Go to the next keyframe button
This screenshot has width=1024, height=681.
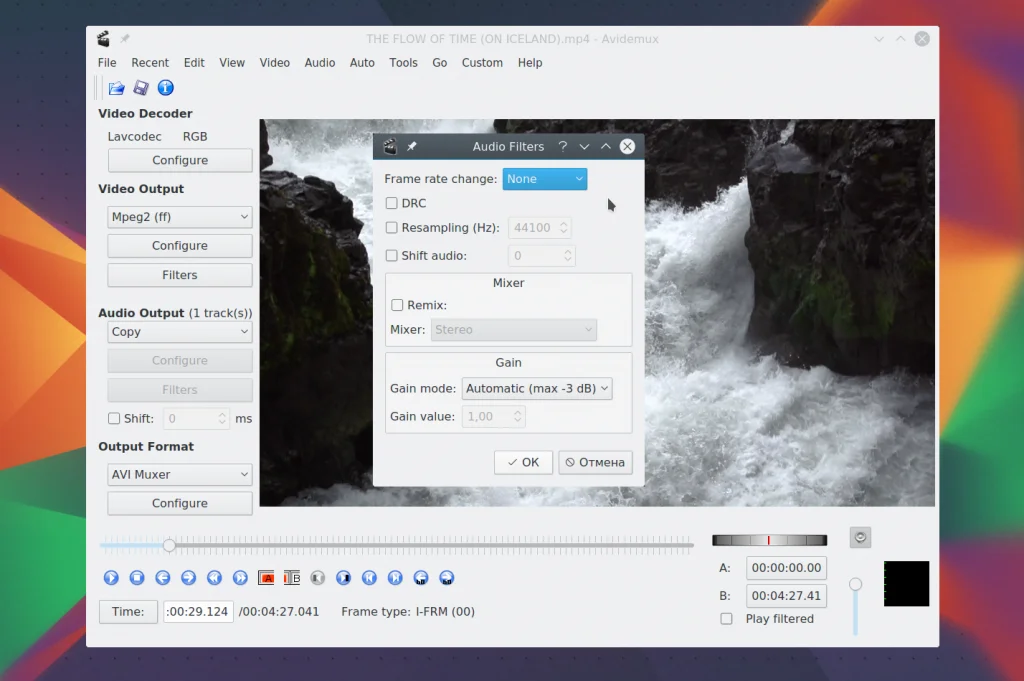coord(240,577)
